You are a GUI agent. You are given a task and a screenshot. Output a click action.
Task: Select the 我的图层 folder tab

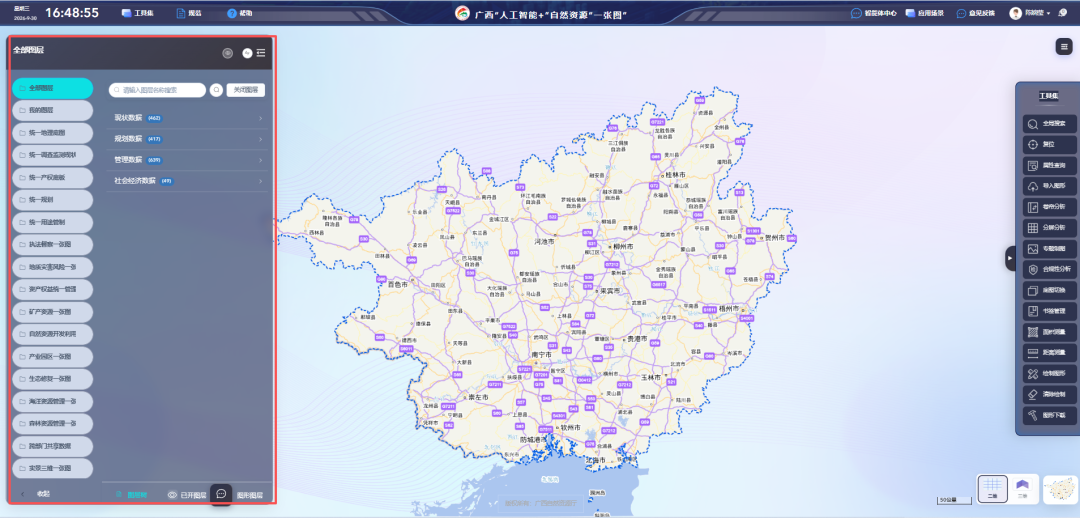52,110
